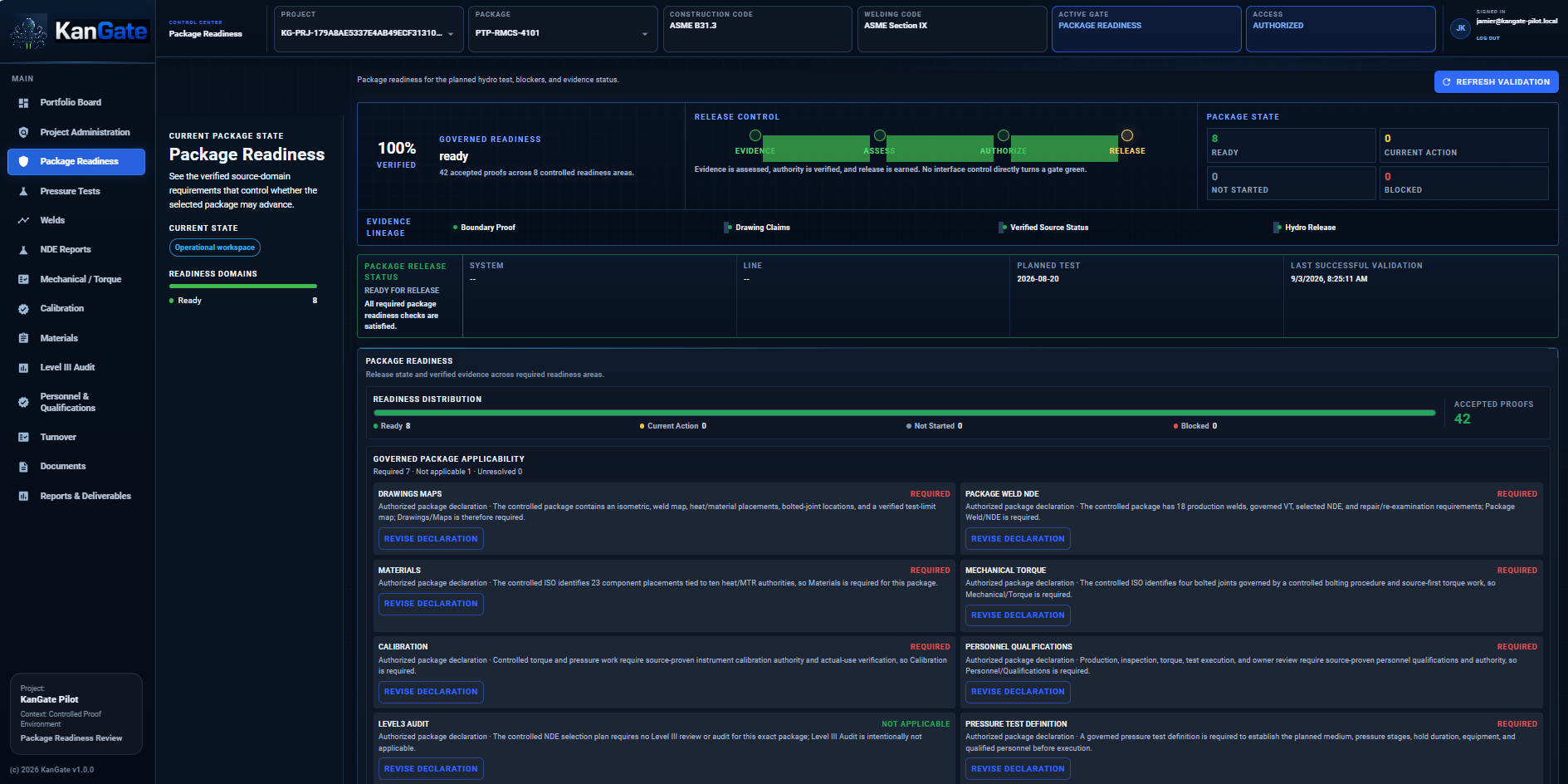Click Turnover icon in sidebar
This screenshot has width=1568, height=784.
[23, 437]
